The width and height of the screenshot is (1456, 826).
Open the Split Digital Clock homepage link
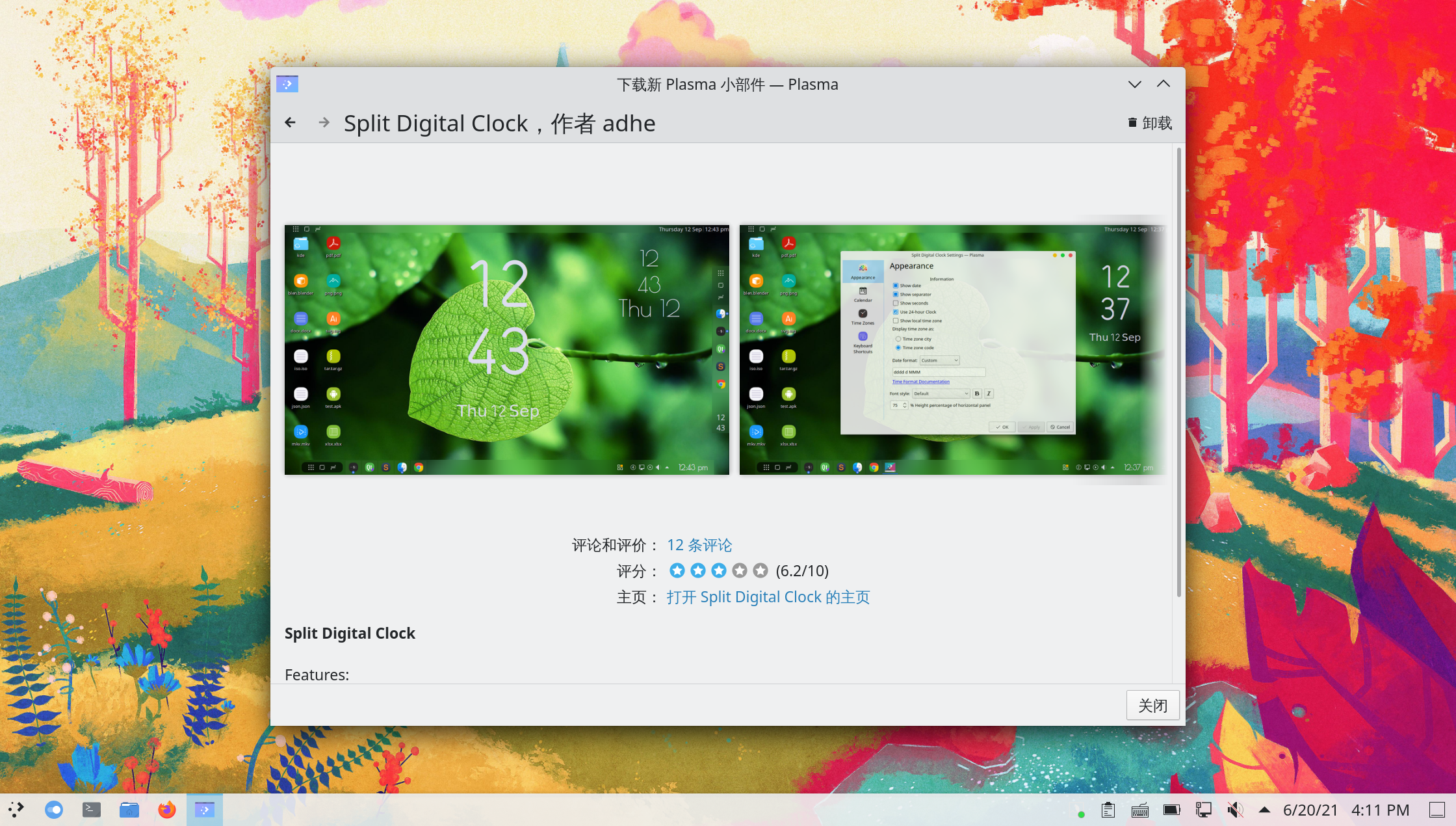pos(769,596)
